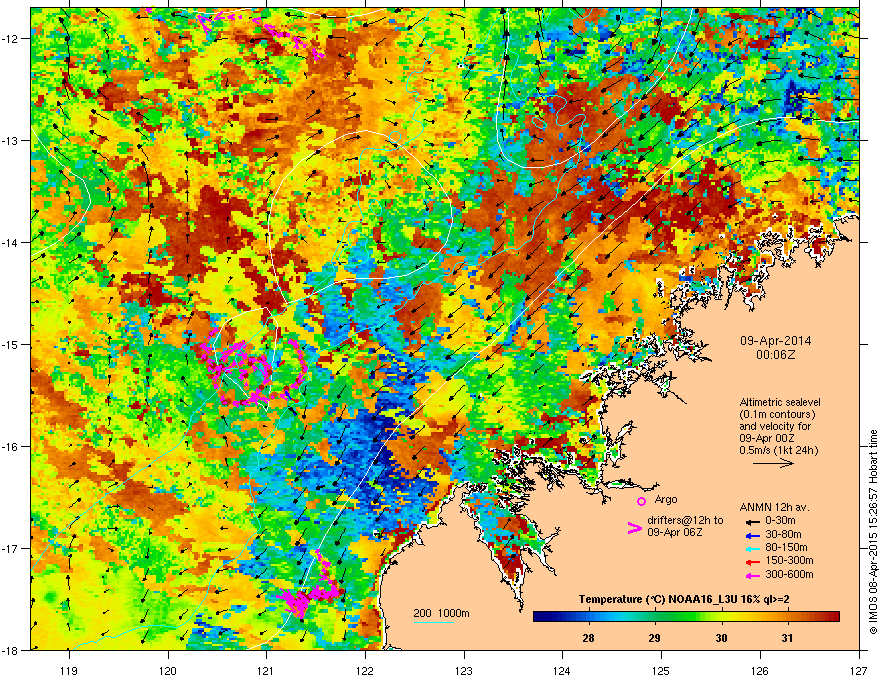Click the latitude axis label -13
Screen dimensions: 880x680
[x=11, y=140]
